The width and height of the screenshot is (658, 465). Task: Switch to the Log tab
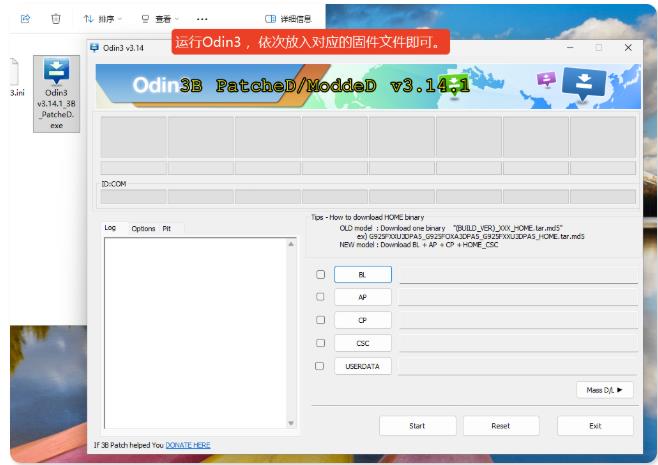(x=110, y=227)
